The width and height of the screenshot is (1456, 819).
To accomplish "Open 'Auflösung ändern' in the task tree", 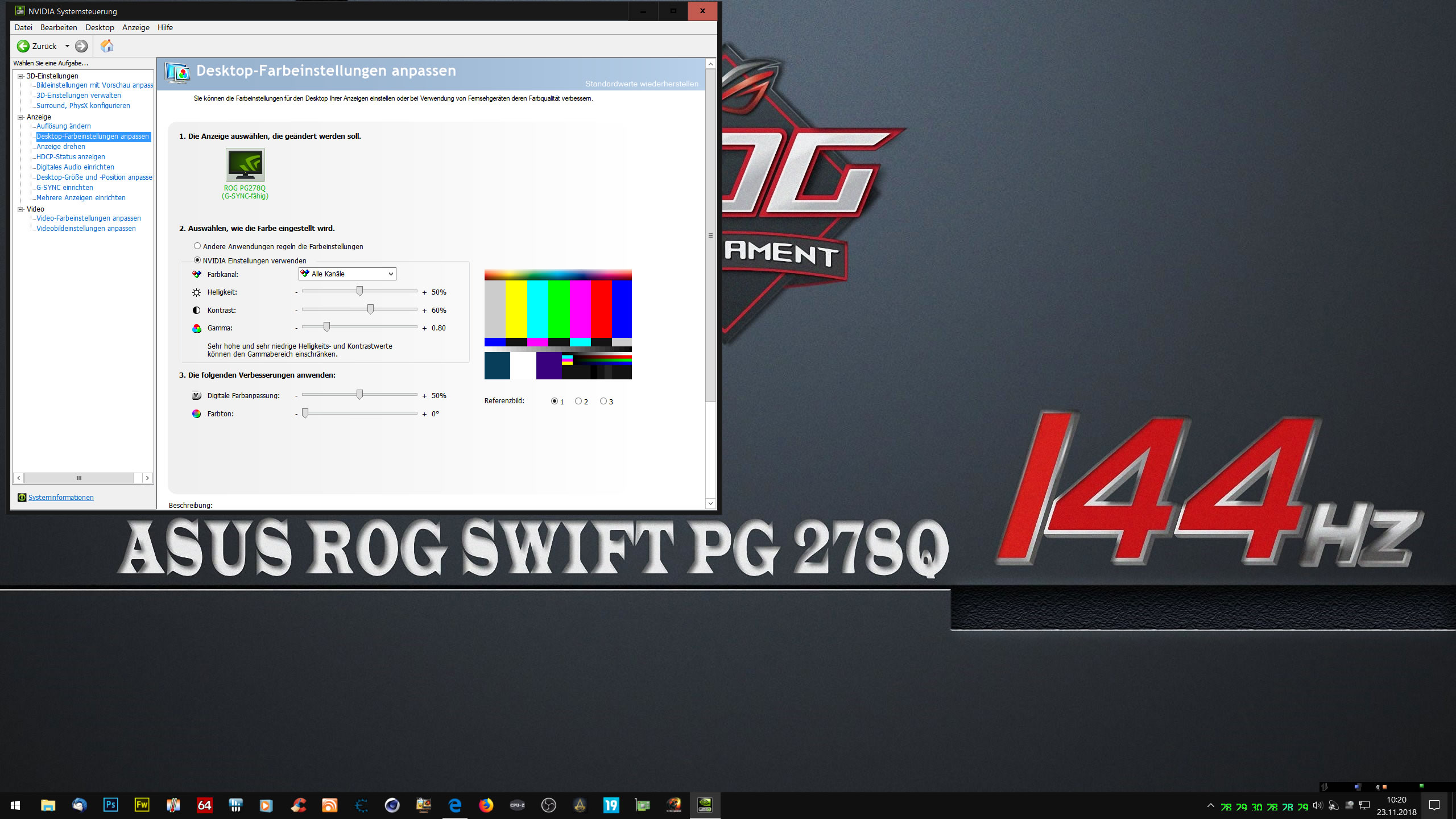I will 64,126.
